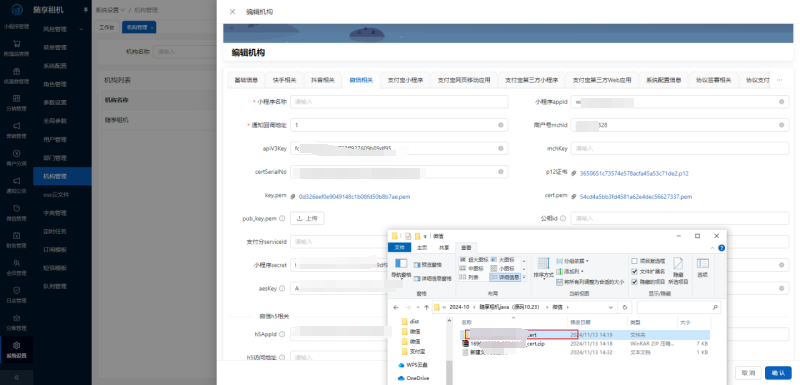The height and width of the screenshot is (385, 800).
Task: Open 系统设置 breadcrumb dropdown
Action: point(110,10)
